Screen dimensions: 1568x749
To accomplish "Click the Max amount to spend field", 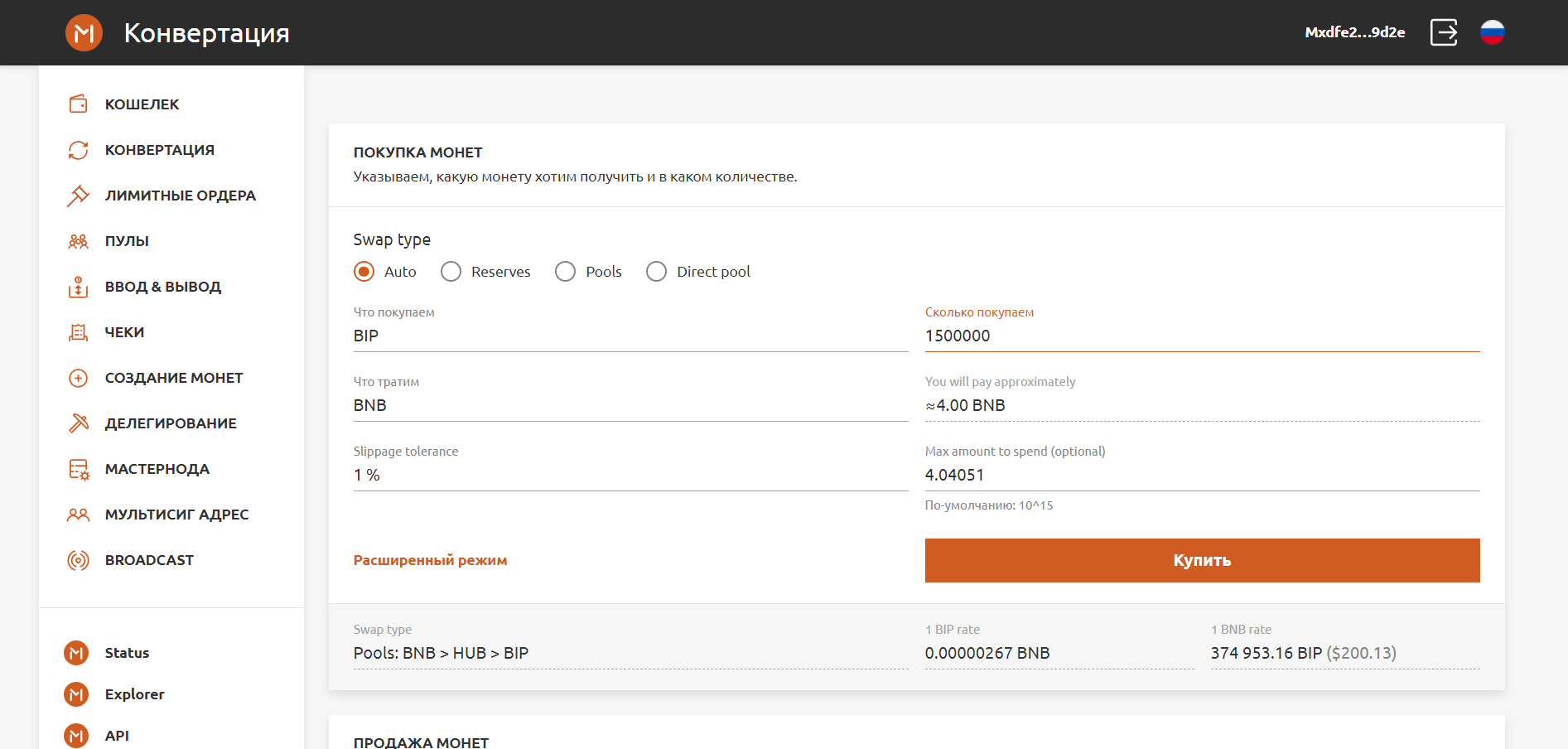I will click(1201, 475).
